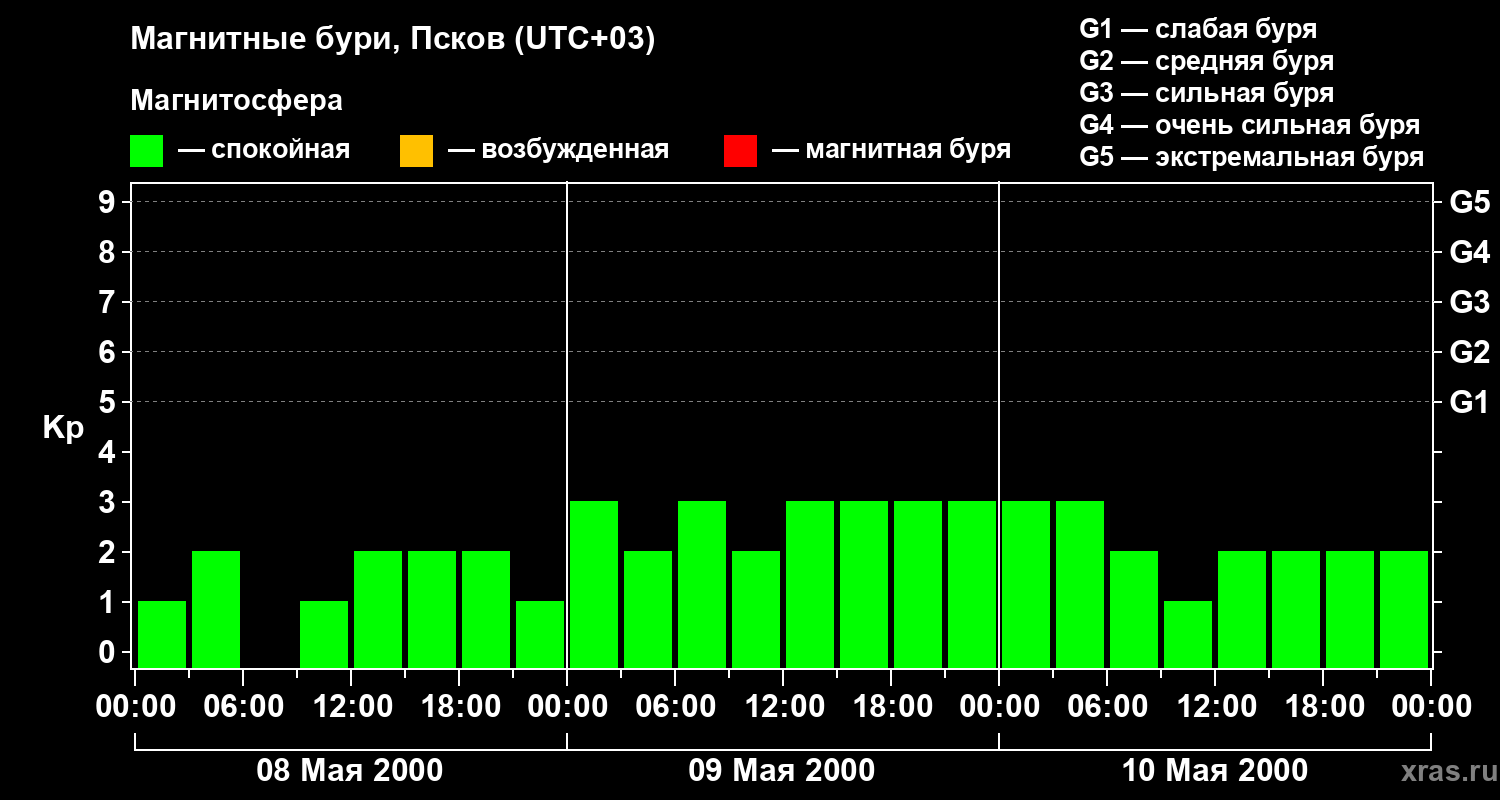Click the red 'магнитная буря' legend swatch
Viewport: 1500px width, 800px height.
pos(740,151)
